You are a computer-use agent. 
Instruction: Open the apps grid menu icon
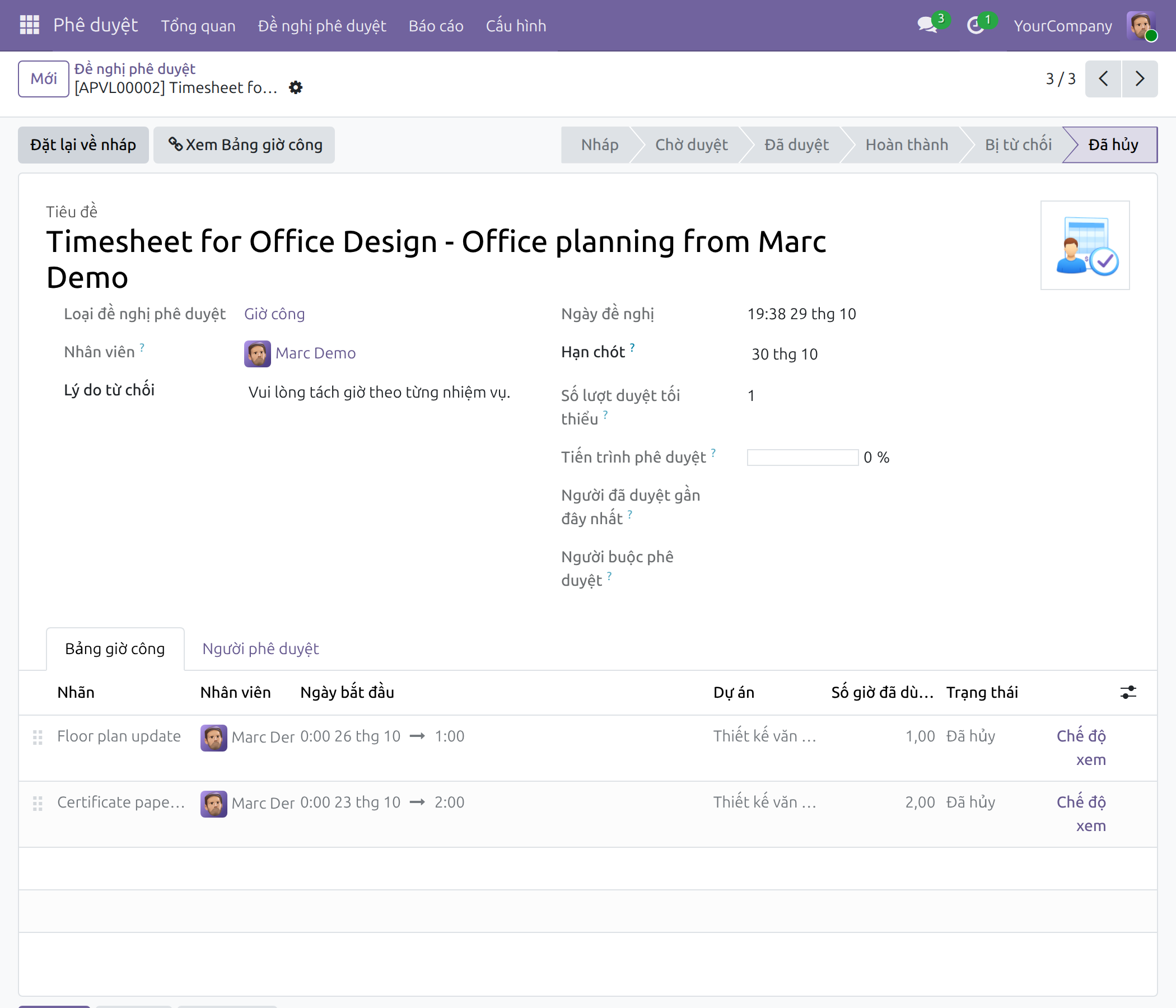pyautogui.click(x=29, y=26)
